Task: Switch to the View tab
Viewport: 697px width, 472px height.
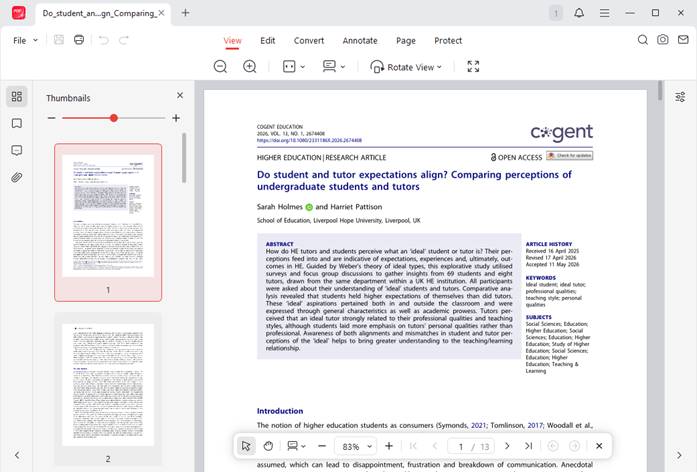Action: pos(232,40)
